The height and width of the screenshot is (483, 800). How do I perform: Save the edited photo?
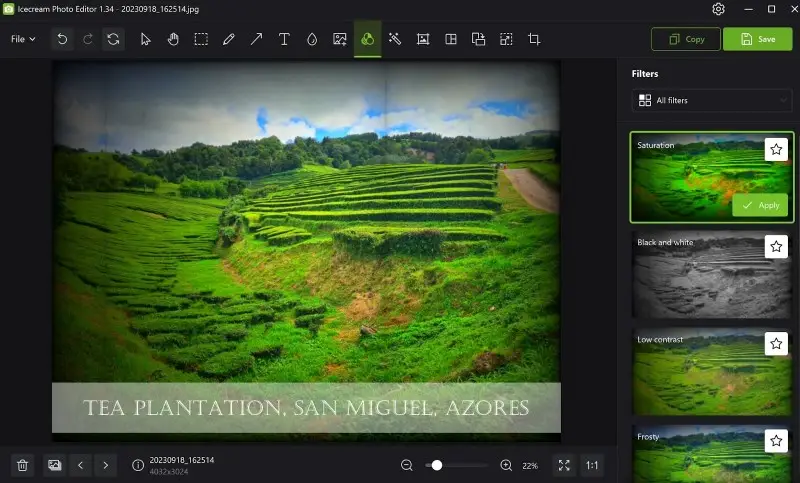coord(758,39)
